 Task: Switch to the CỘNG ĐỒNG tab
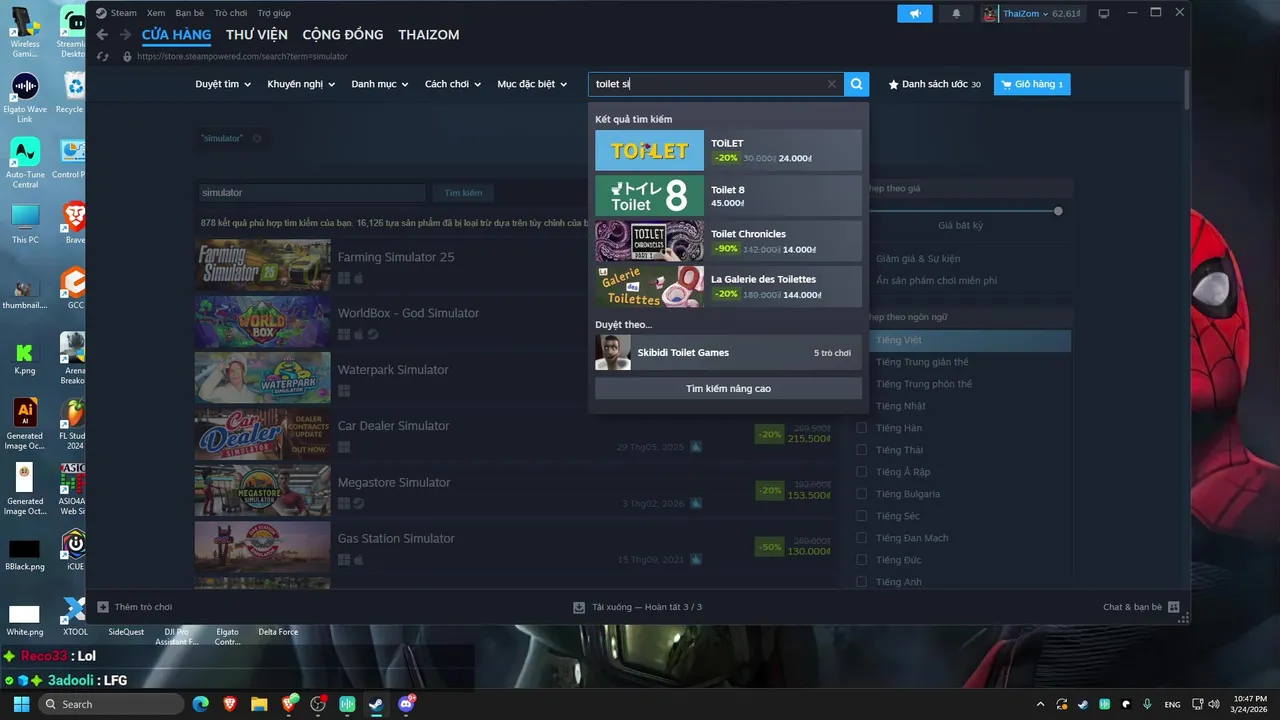(x=343, y=35)
